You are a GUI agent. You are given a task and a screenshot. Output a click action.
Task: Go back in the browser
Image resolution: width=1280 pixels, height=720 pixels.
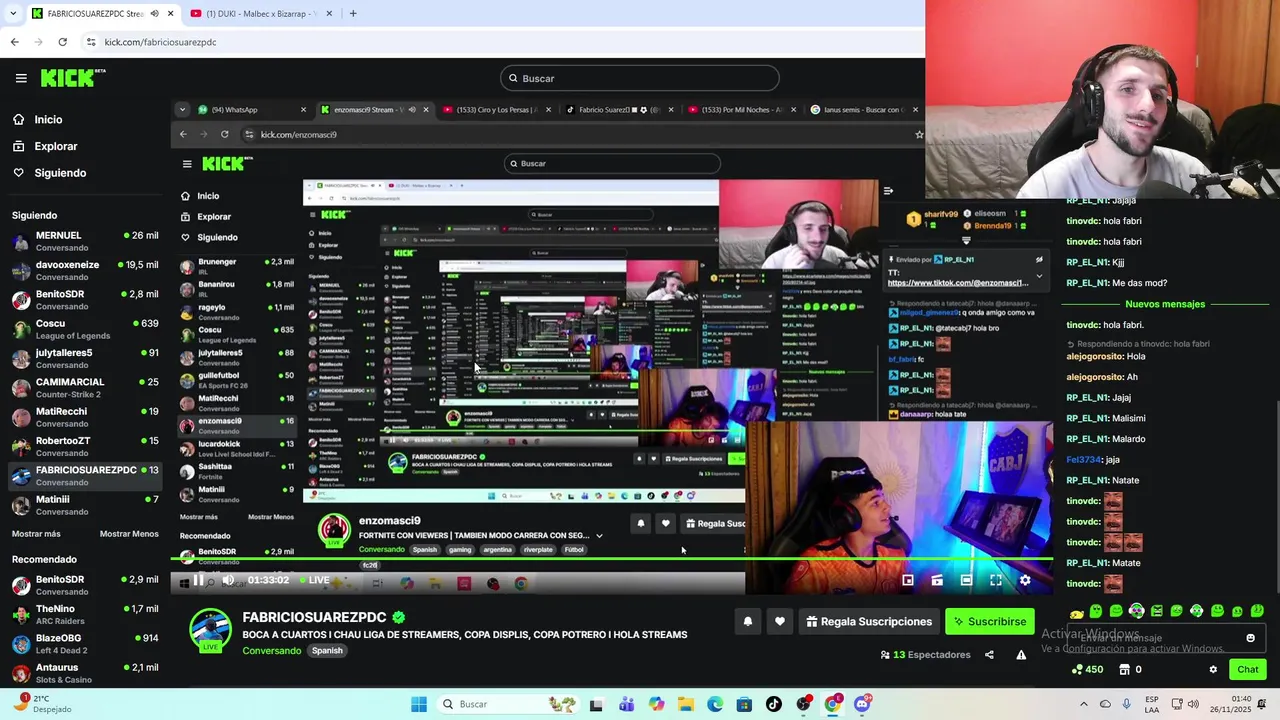tap(14, 42)
